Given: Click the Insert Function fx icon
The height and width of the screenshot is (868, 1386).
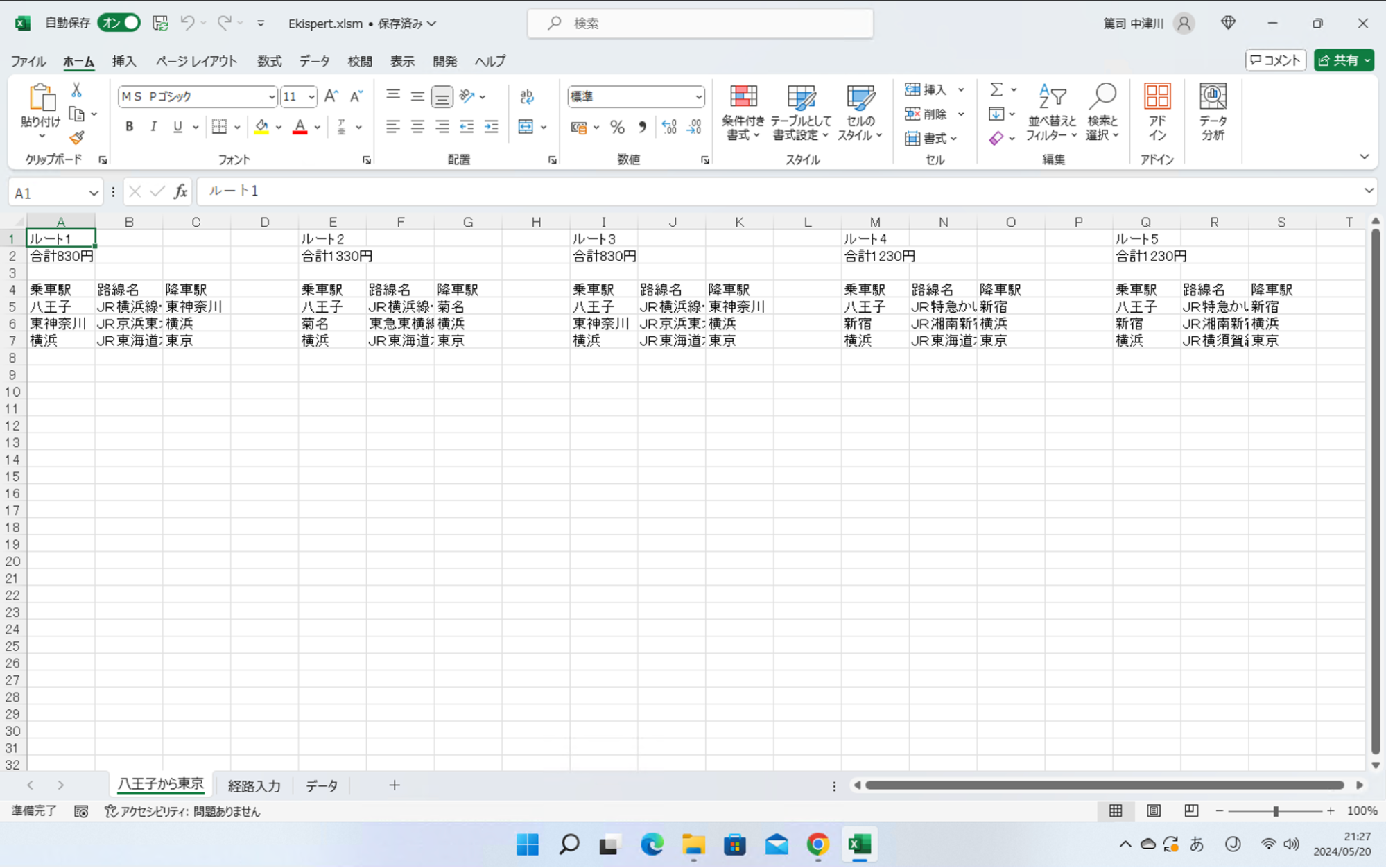Looking at the screenshot, I should (180, 192).
